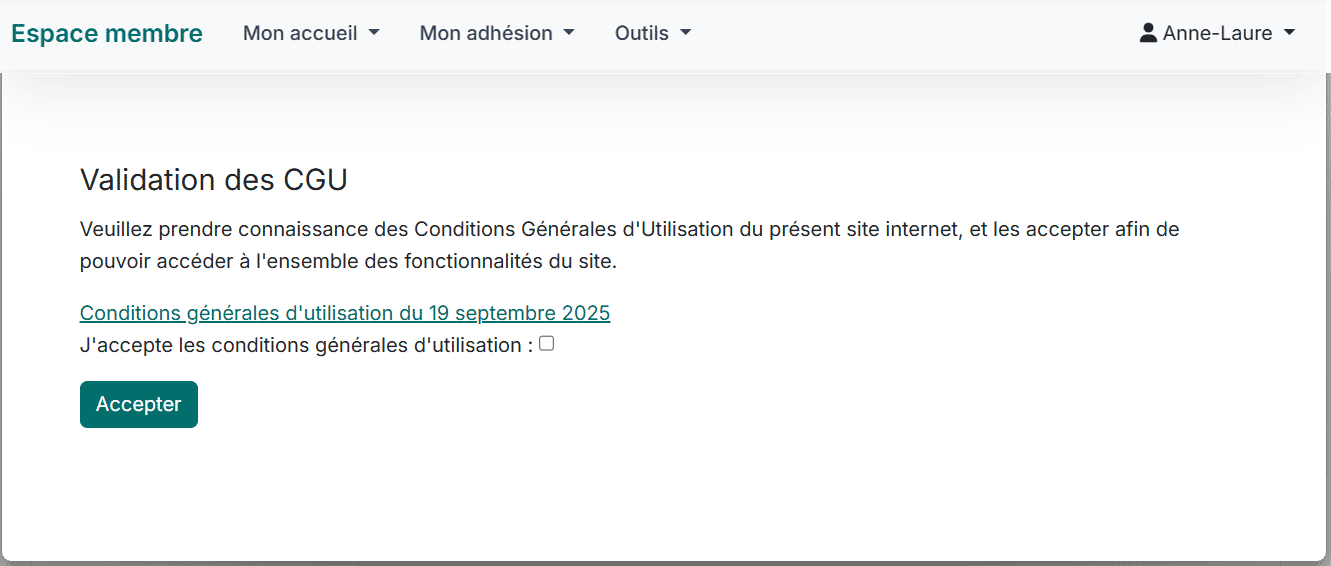
Task: Expand the arrow next to Mon accueil
Action: (x=374, y=33)
